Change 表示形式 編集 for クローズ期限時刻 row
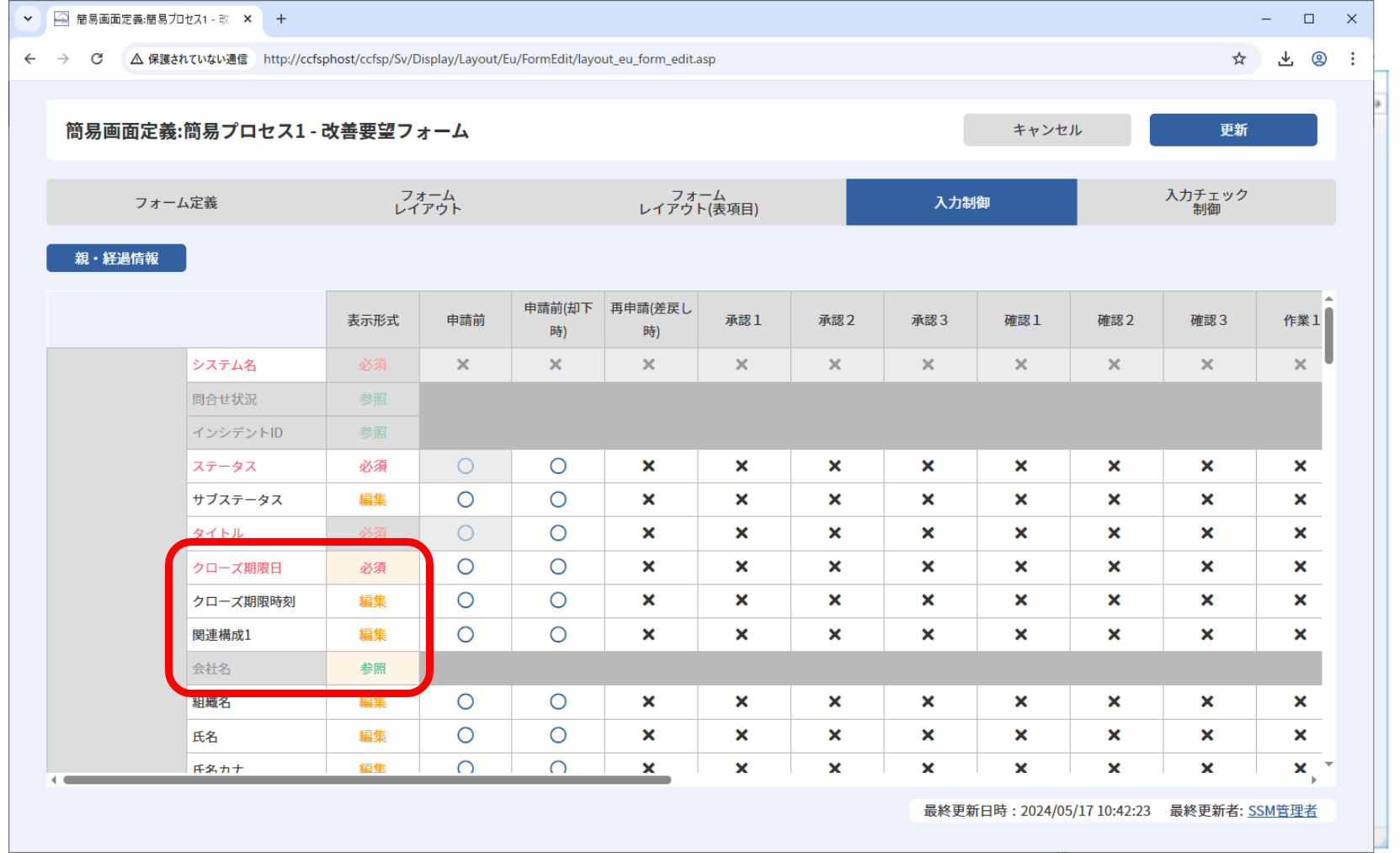Screen dimensions: 1400x853 [x=373, y=601]
